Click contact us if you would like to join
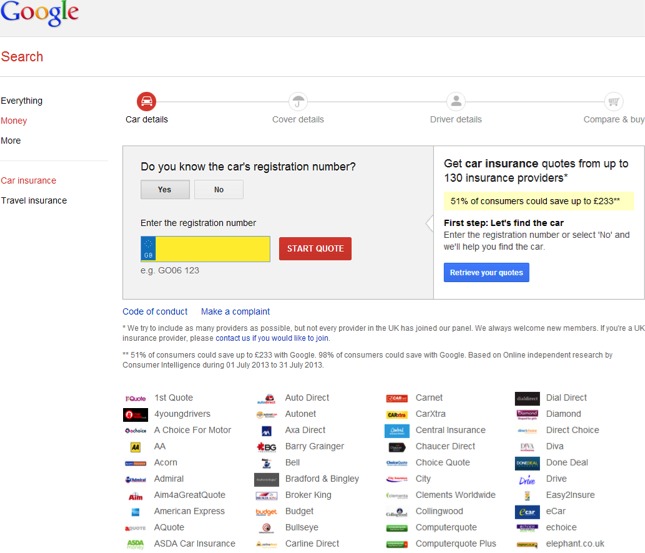Image resolution: width=645 pixels, height=553 pixels. point(272,338)
